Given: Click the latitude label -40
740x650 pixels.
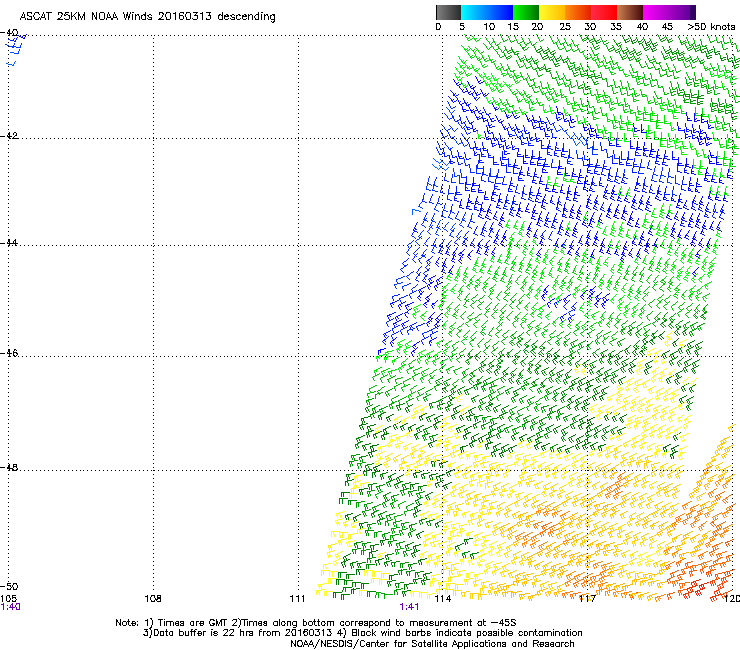Looking at the screenshot, I should pyautogui.click(x=9, y=33).
